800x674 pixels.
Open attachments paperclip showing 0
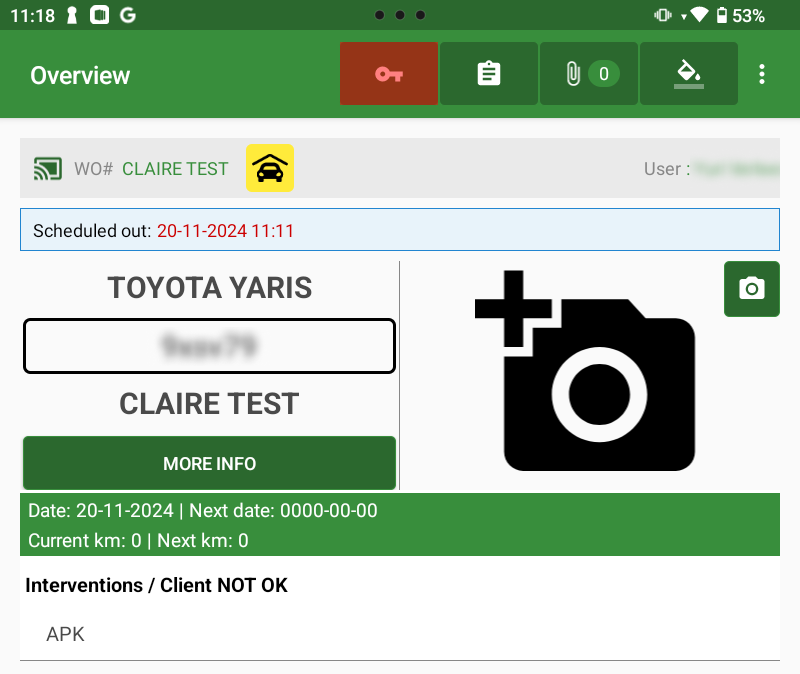click(x=589, y=74)
